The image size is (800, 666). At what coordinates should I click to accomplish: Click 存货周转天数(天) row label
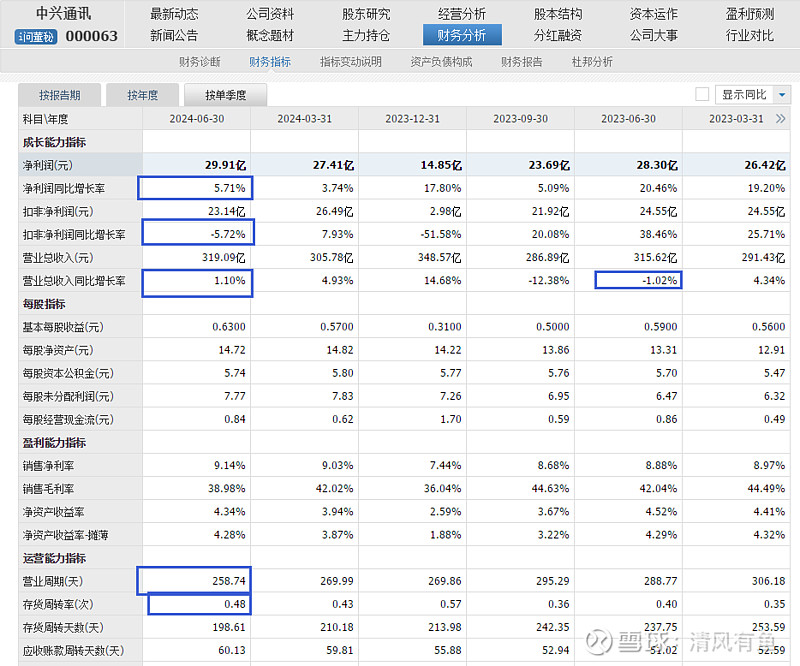click(63, 627)
